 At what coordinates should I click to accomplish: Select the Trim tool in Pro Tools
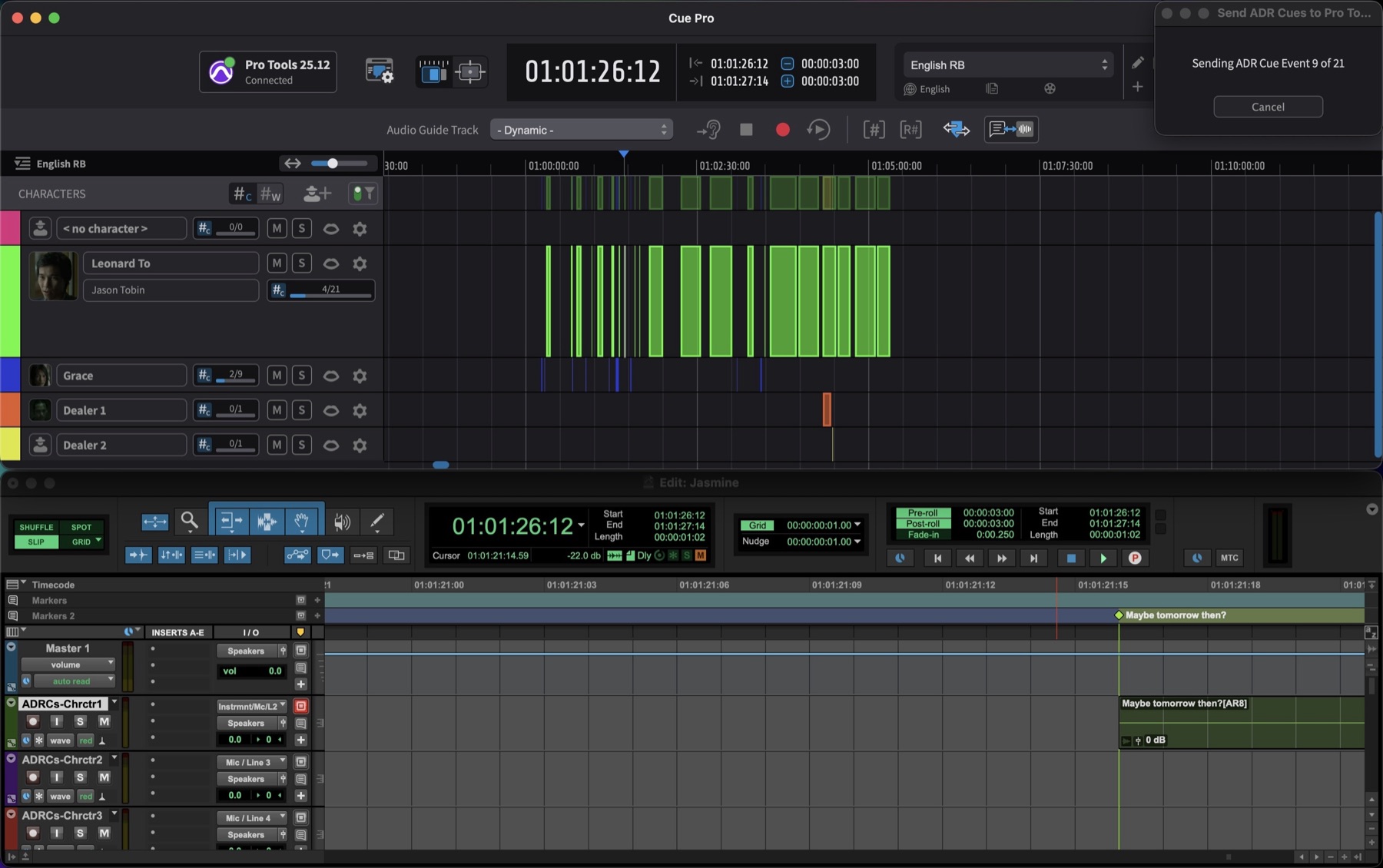[230, 522]
